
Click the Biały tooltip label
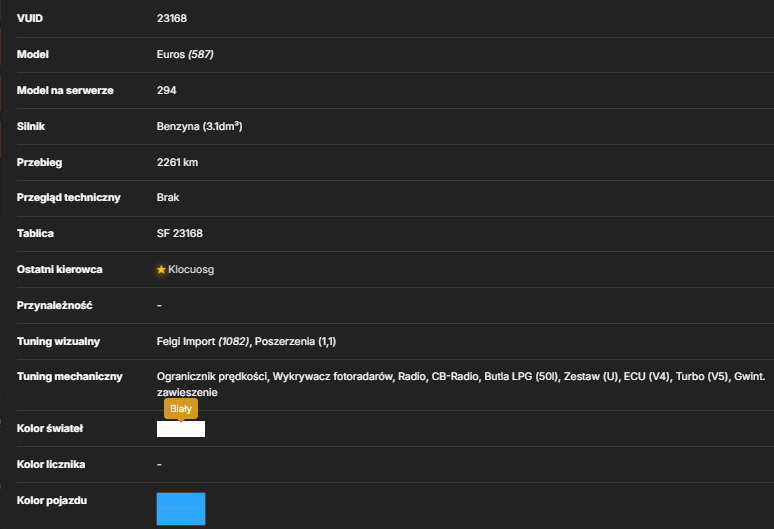[181, 409]
